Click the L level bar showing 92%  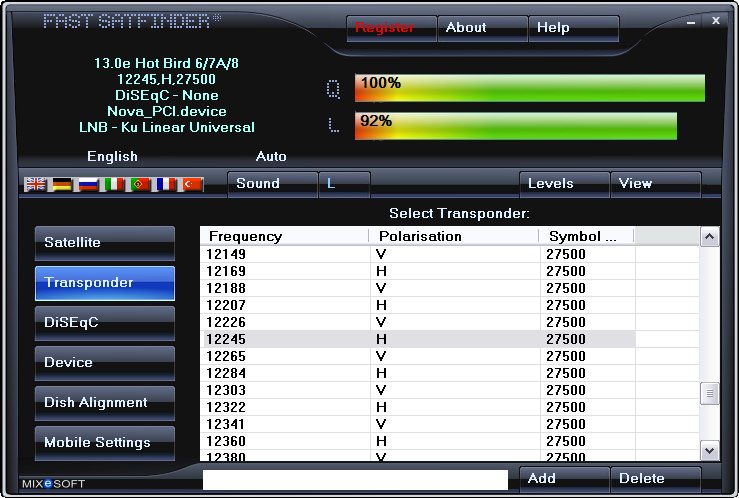516,126
